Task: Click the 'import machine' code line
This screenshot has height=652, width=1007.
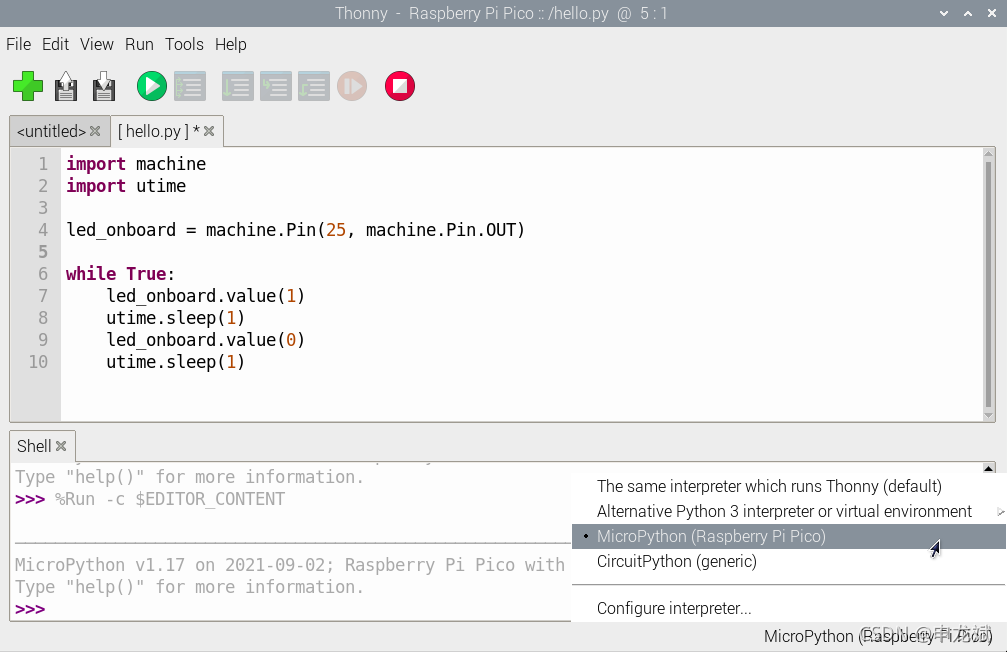Action: click(136, 164)
